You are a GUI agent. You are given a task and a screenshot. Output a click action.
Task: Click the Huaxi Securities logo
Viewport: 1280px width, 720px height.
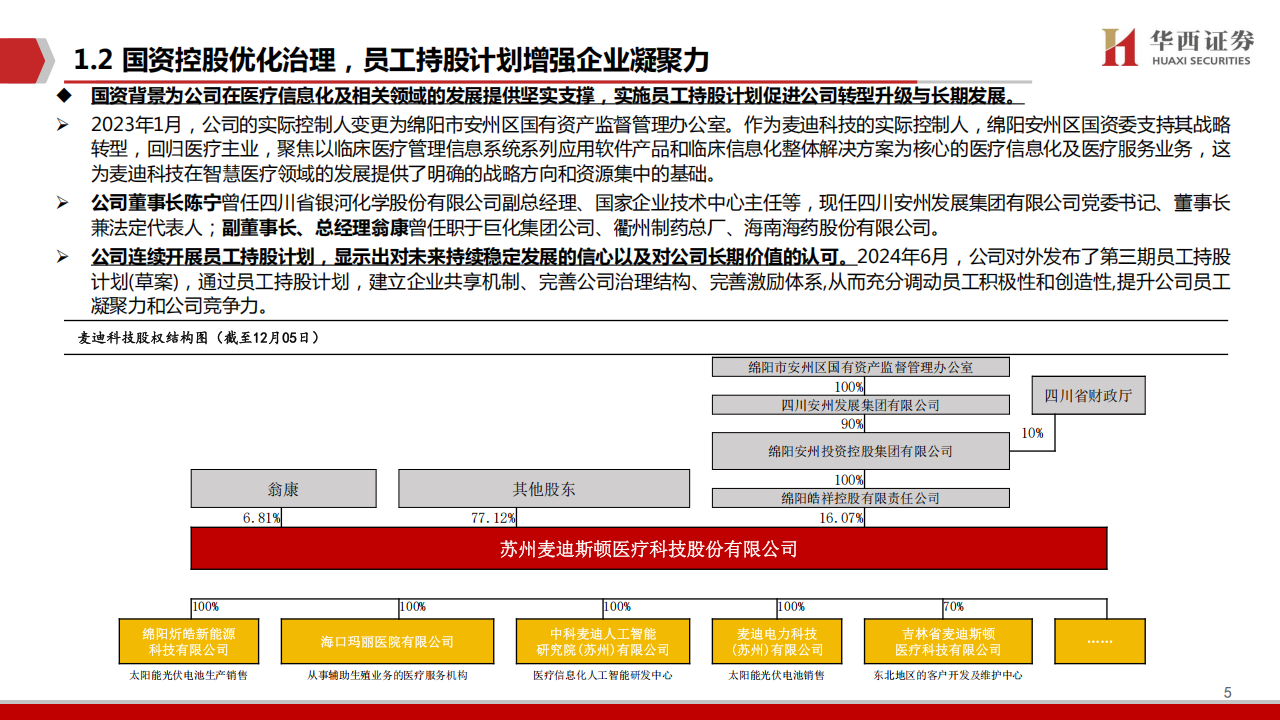coord(1177,47)
